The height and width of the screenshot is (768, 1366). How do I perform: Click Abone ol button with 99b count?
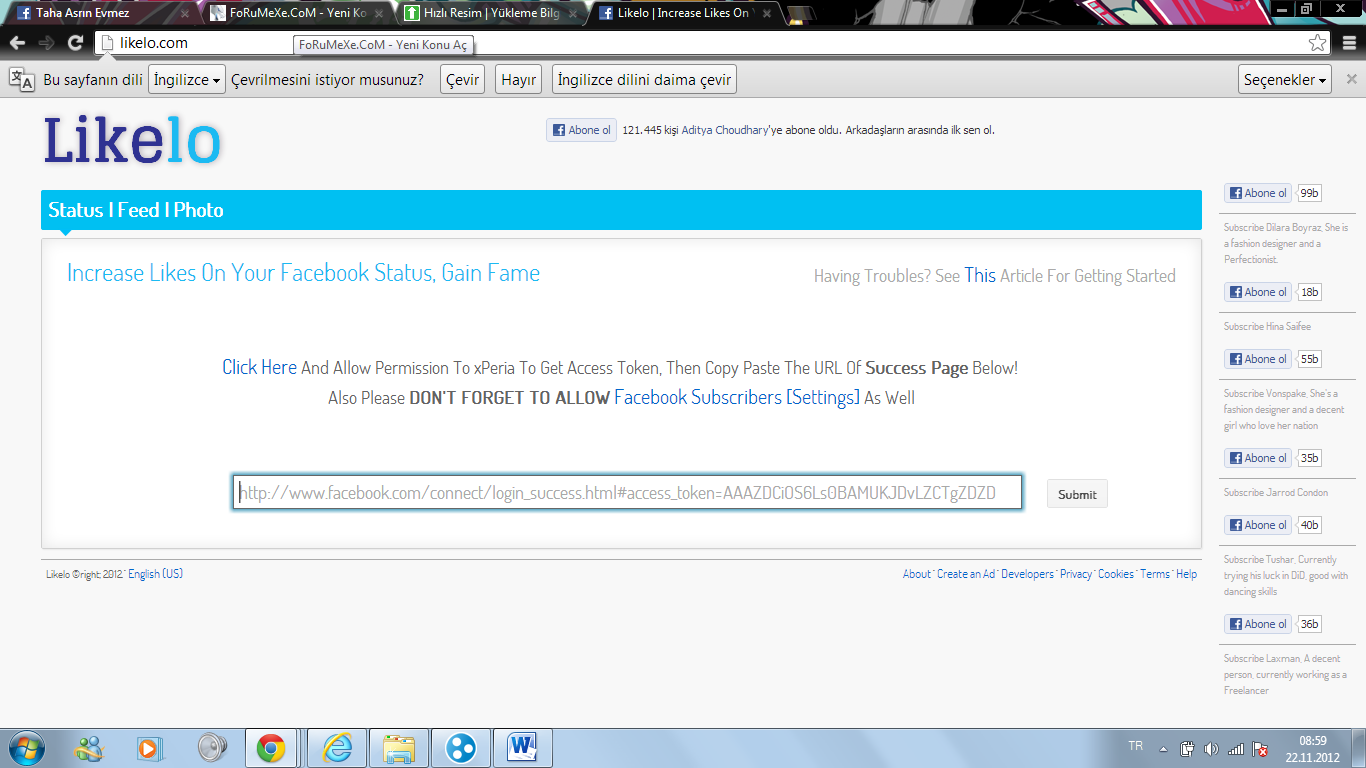pyautogui.click(x=1258, y=193)
